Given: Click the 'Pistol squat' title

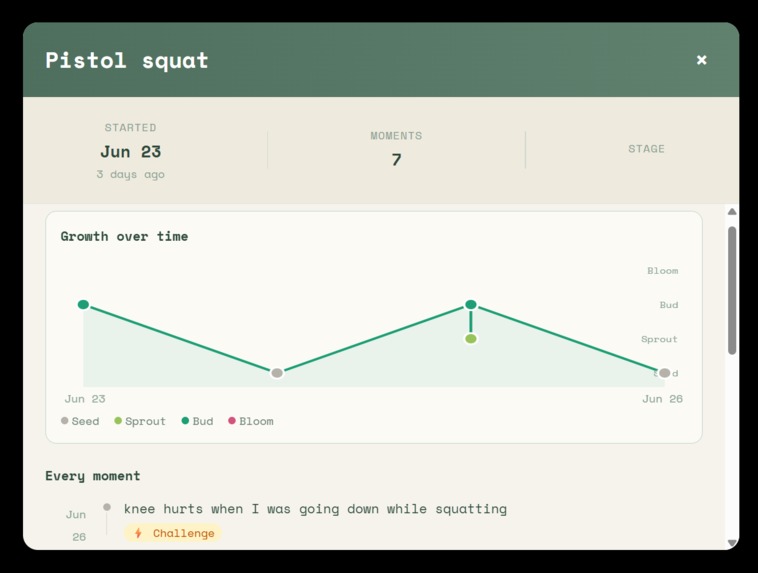Looking at the screenshot, I should tap(127, 60).
